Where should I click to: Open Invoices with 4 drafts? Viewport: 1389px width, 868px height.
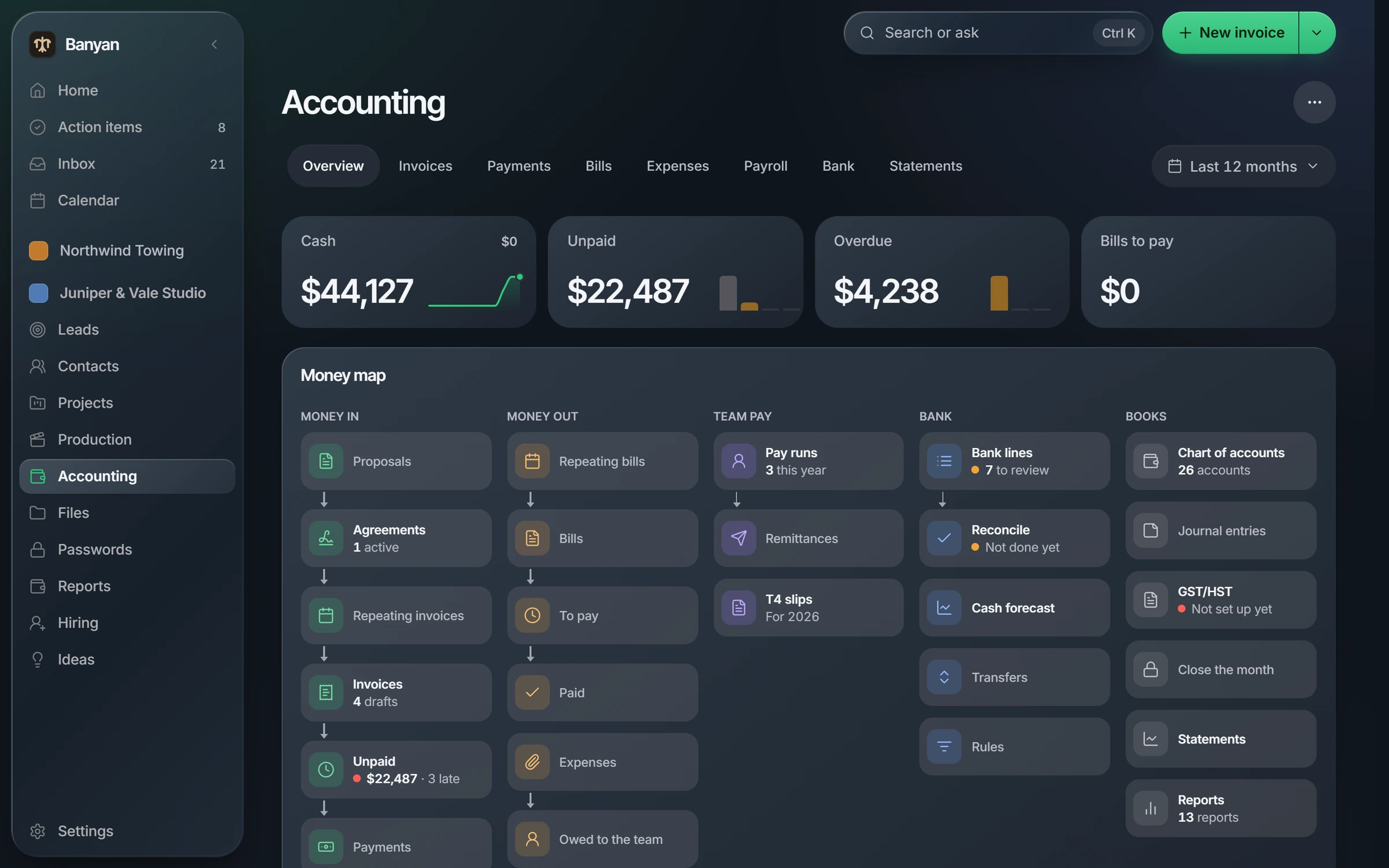pyautogui.click(x=396, y=693)
